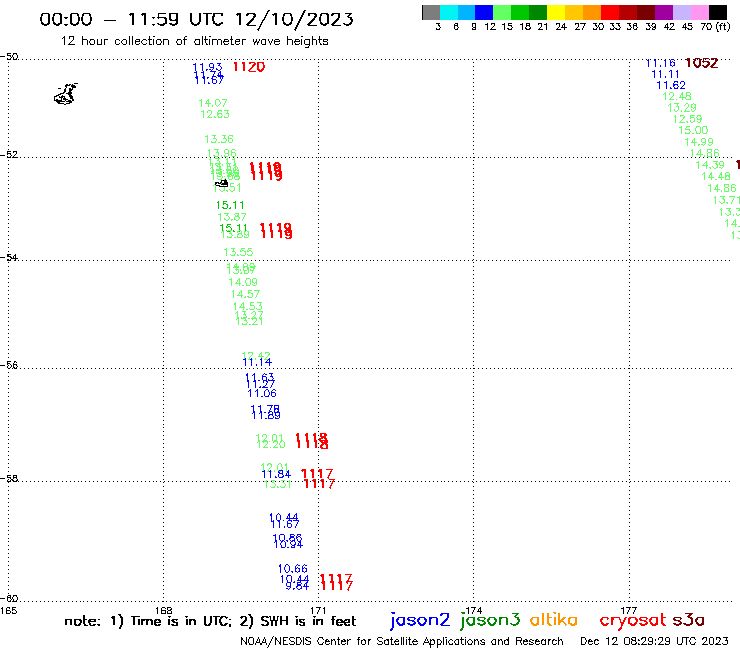The height and width of the screenshot is (650, 740).
Task: Click the jason3 satellite legend label
Action: pos(490,620)
